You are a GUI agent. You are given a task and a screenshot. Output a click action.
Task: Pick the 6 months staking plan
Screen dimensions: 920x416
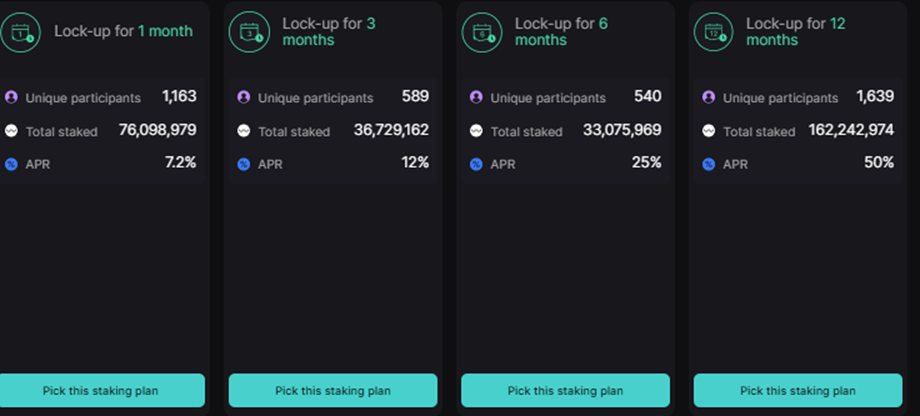tap(565, 390)
